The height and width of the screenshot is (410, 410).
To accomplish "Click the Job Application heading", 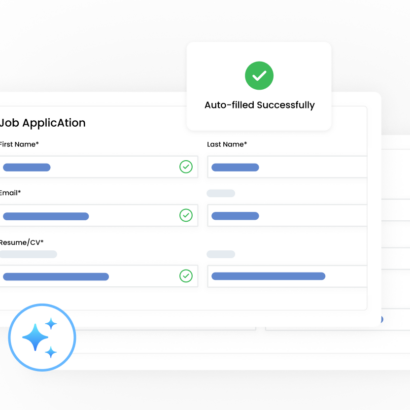I will [42, 123].
